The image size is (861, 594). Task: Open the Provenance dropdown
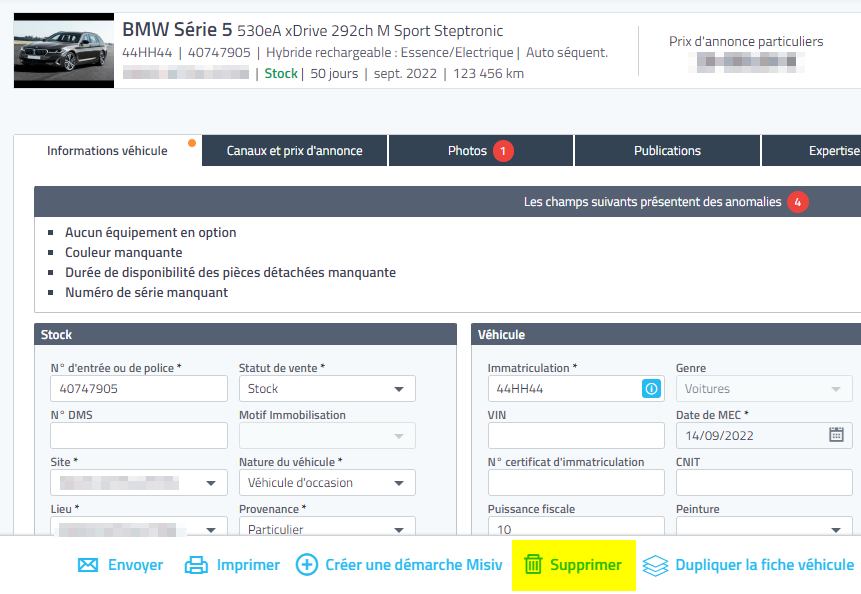tap(327, 526)
